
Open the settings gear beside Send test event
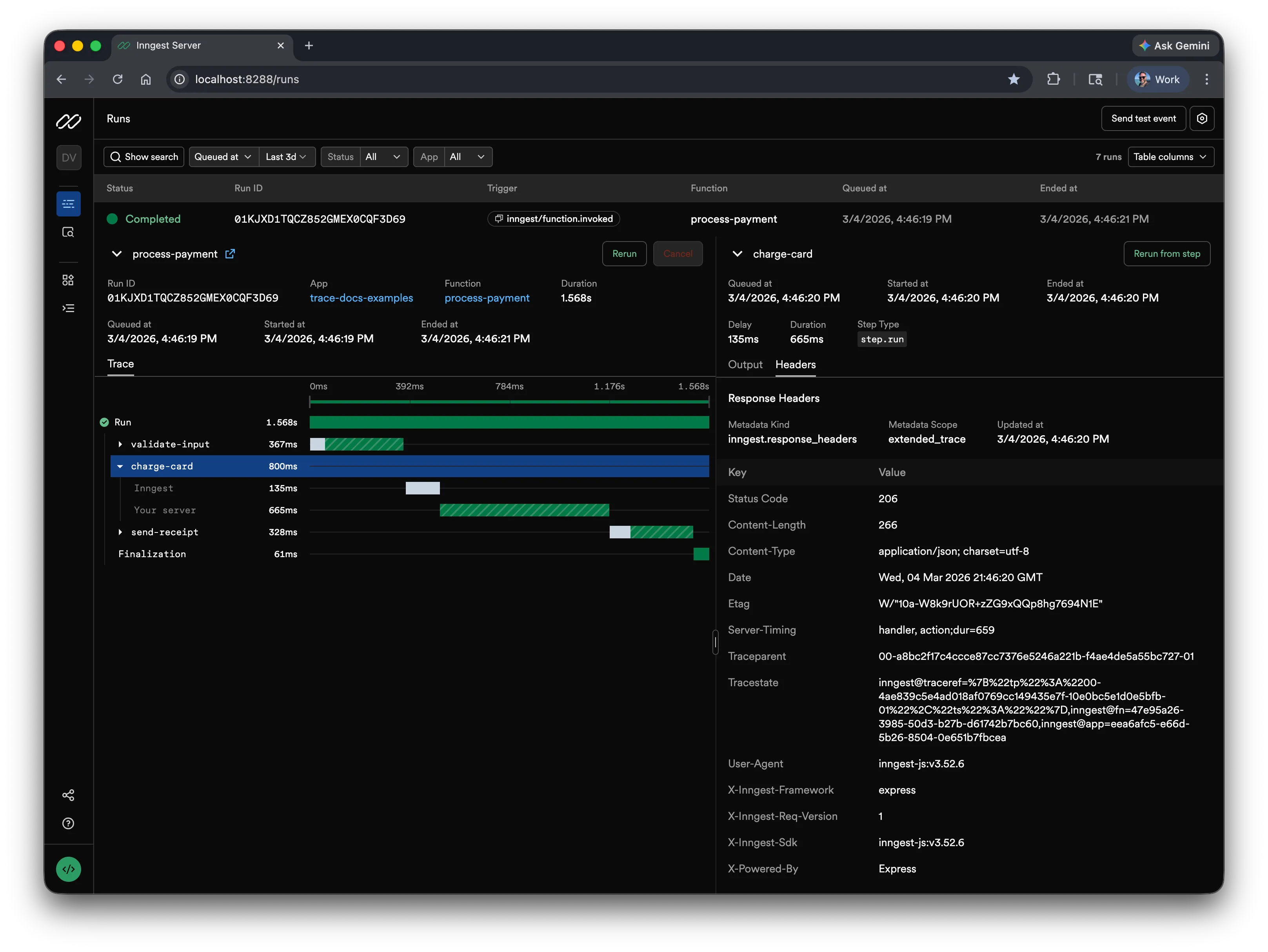pyautogui.click(x=1202, y=118)
